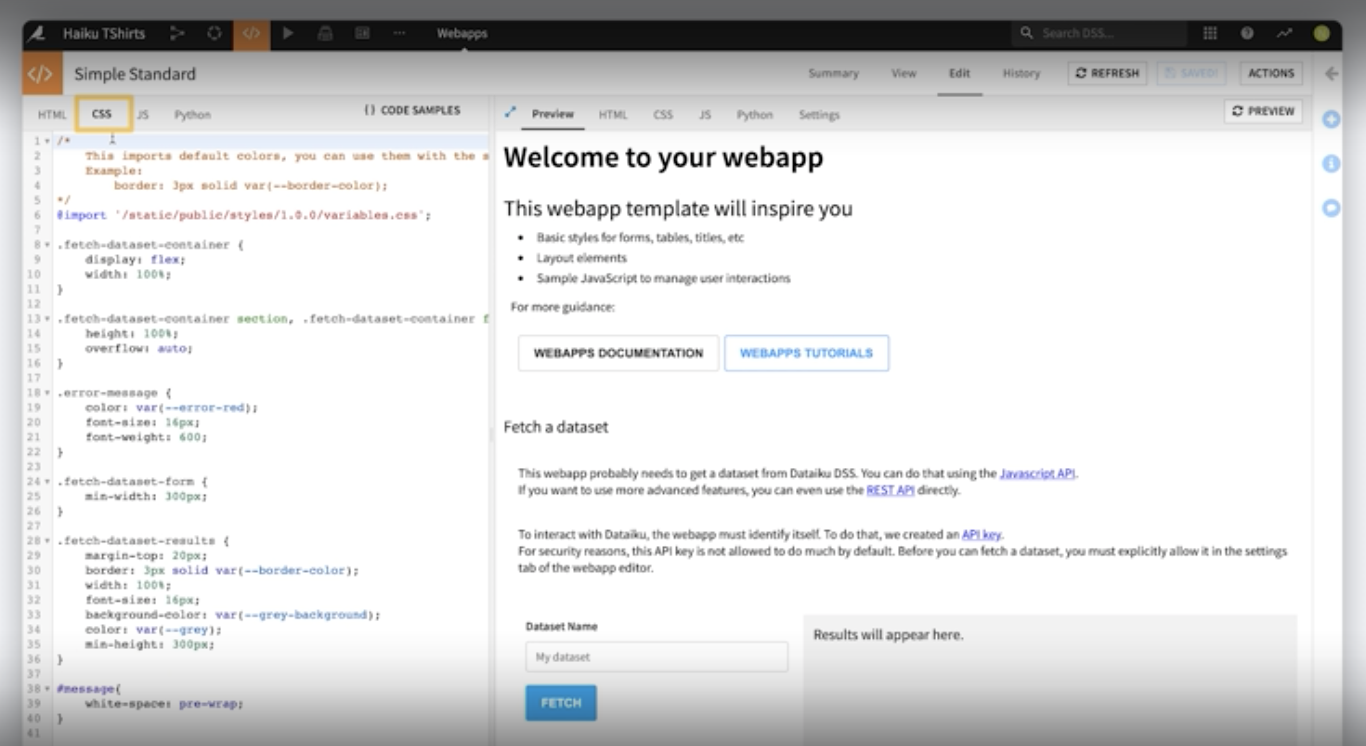Switch to the Summary tab
Image resolution: width=1366 pixels, height=746 pixels.
833,73
